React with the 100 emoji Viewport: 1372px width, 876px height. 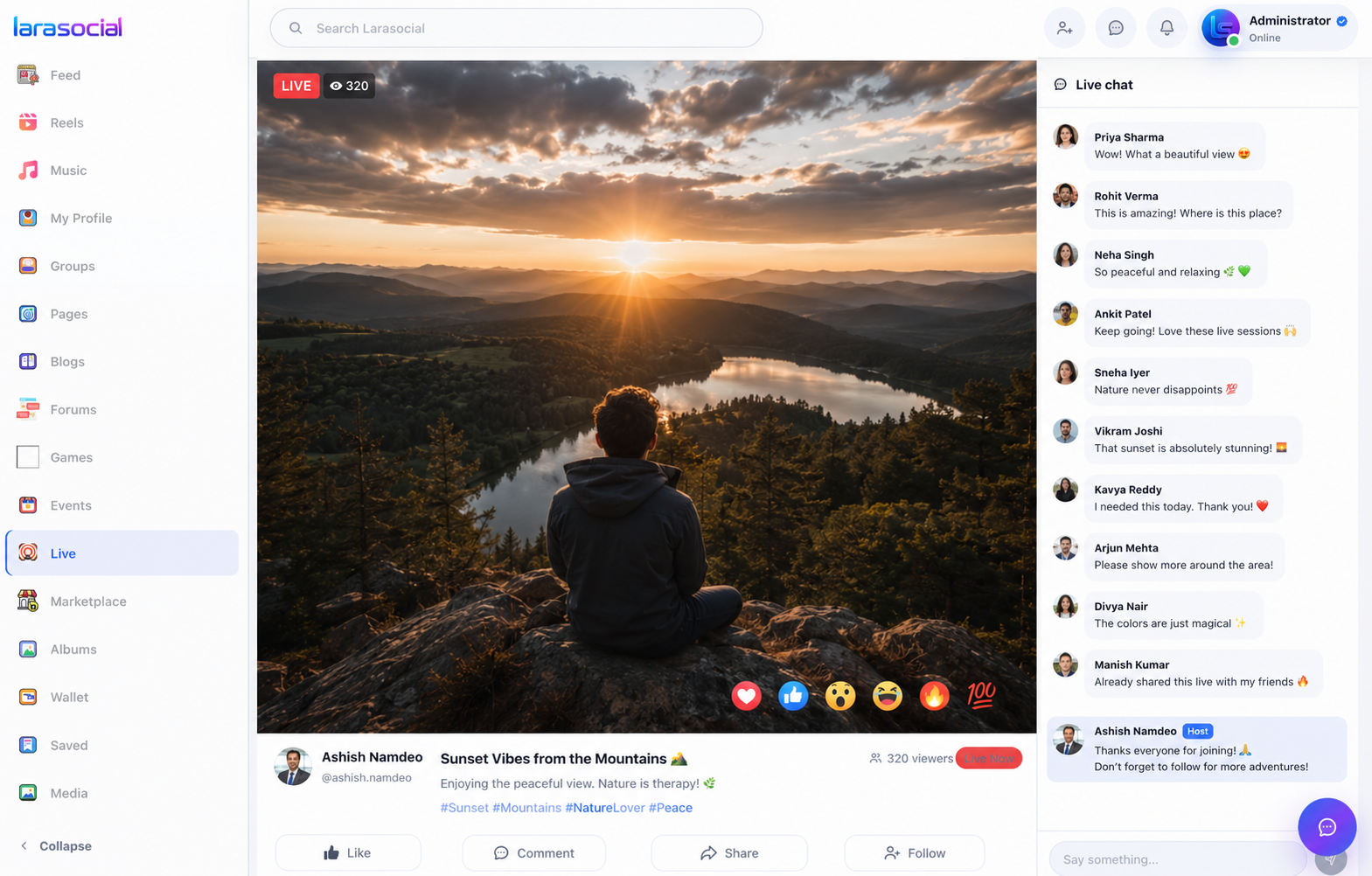[x=981, y=696]
